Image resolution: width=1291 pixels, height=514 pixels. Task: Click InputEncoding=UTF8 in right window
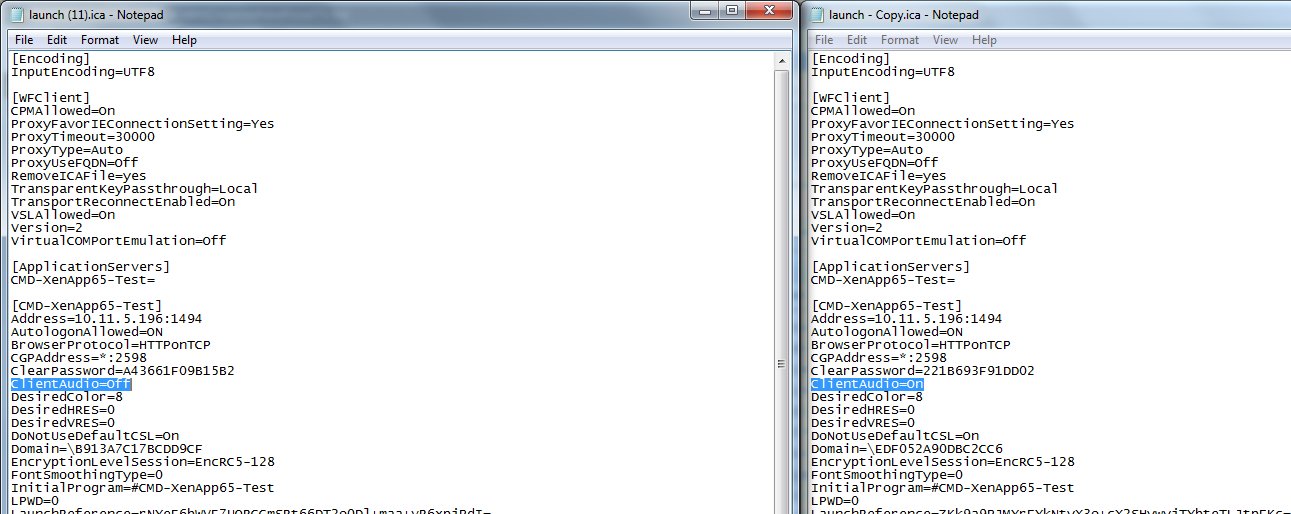(x=883, y=72)
